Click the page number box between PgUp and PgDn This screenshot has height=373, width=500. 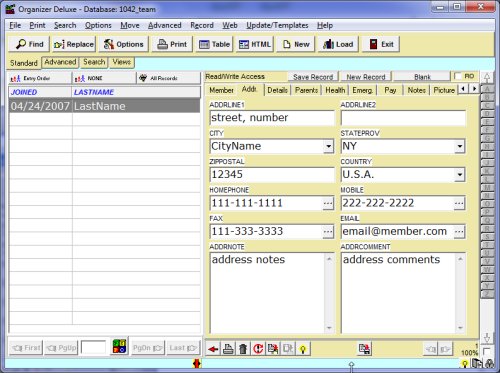point(94,347)
